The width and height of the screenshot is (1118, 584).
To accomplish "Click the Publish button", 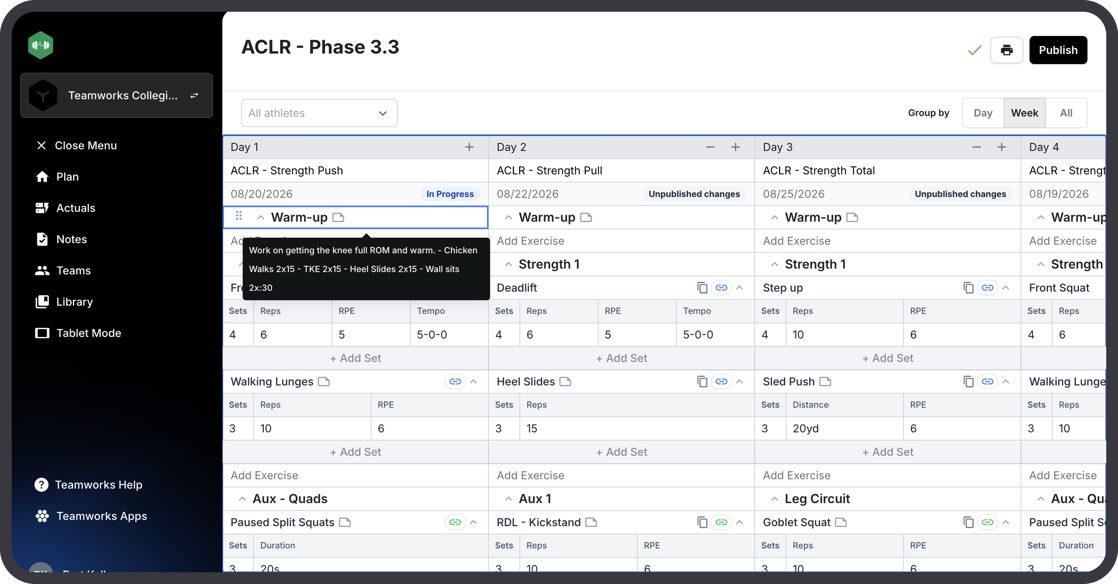I will (1058, 50).
